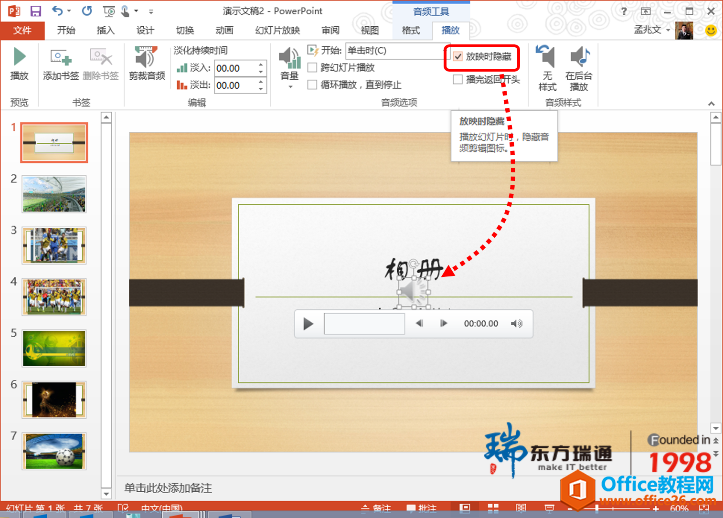Screen dimensions: 723x518
Task: Click the audio player mute speaker icon
Action: tap(517, 324)
